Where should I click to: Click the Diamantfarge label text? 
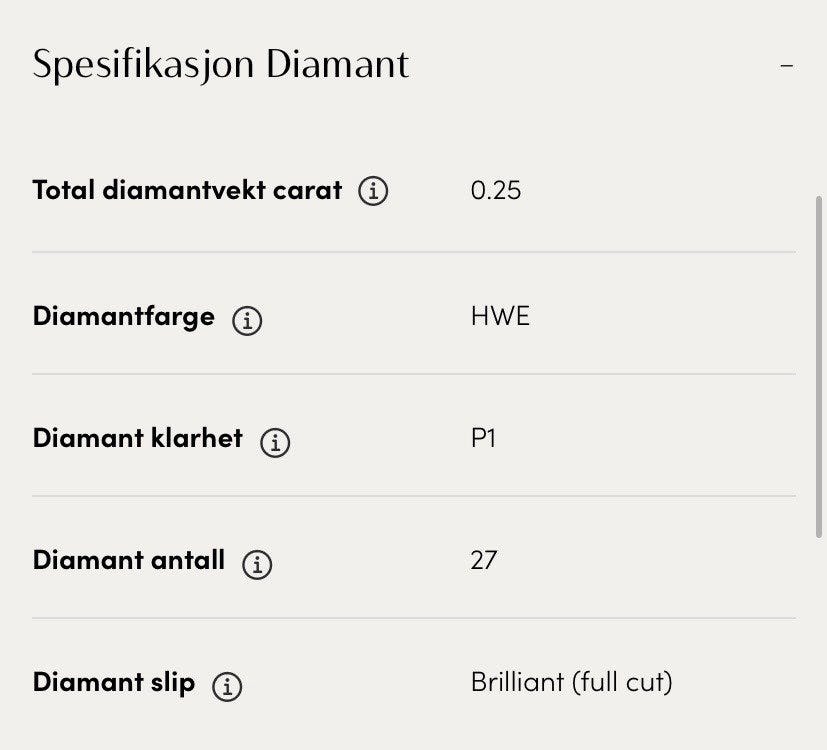click(x=123, y=317)
